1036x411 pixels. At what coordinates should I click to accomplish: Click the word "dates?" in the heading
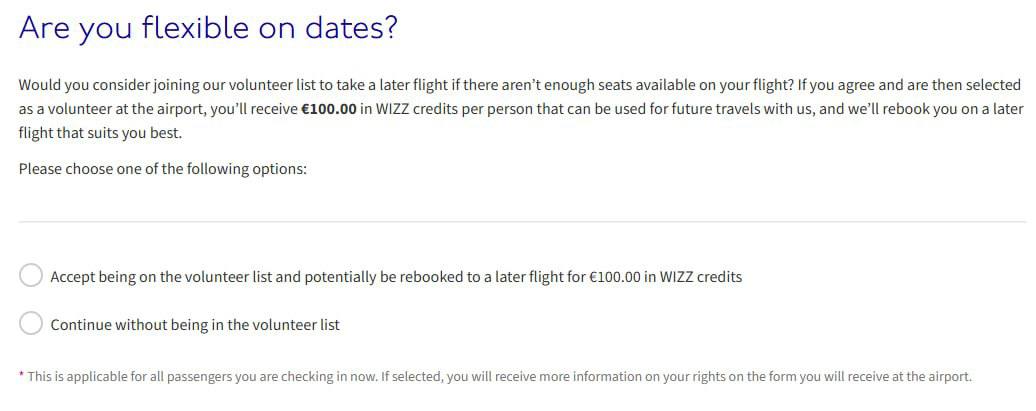click(x=356, y=28)
